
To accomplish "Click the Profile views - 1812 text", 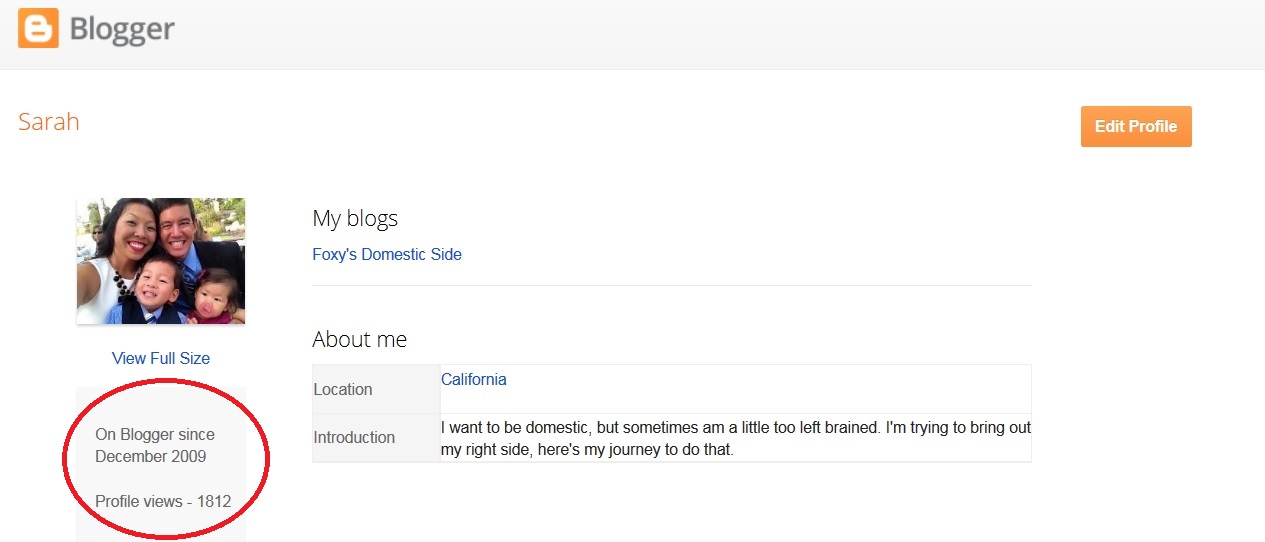I will tap(163, 501).
